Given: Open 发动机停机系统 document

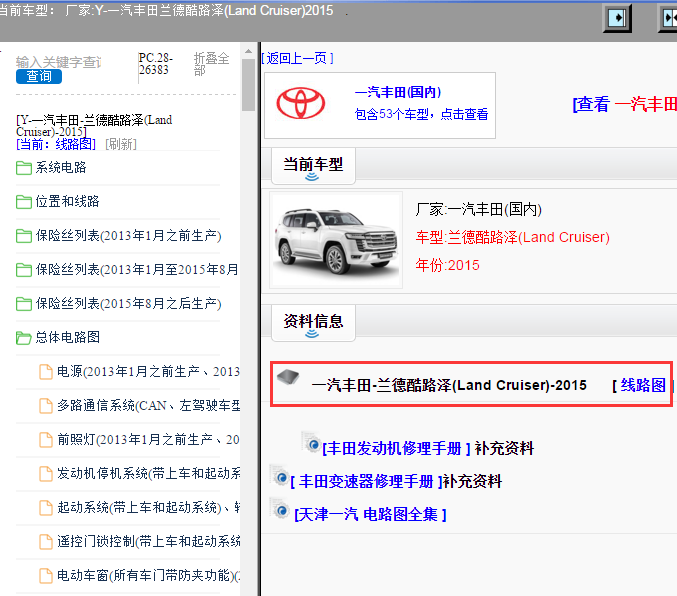Looking at the screenshot, I should coord(149,473).
